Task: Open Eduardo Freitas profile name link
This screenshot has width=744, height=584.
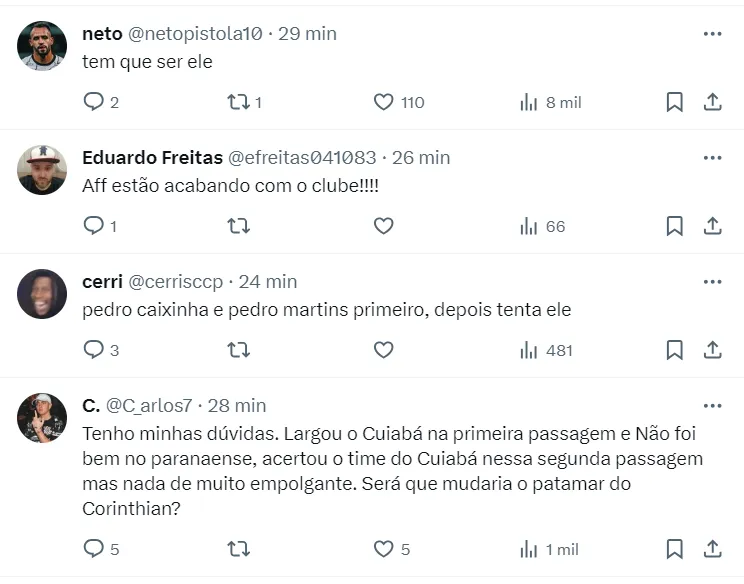Action: coord(152,157)
